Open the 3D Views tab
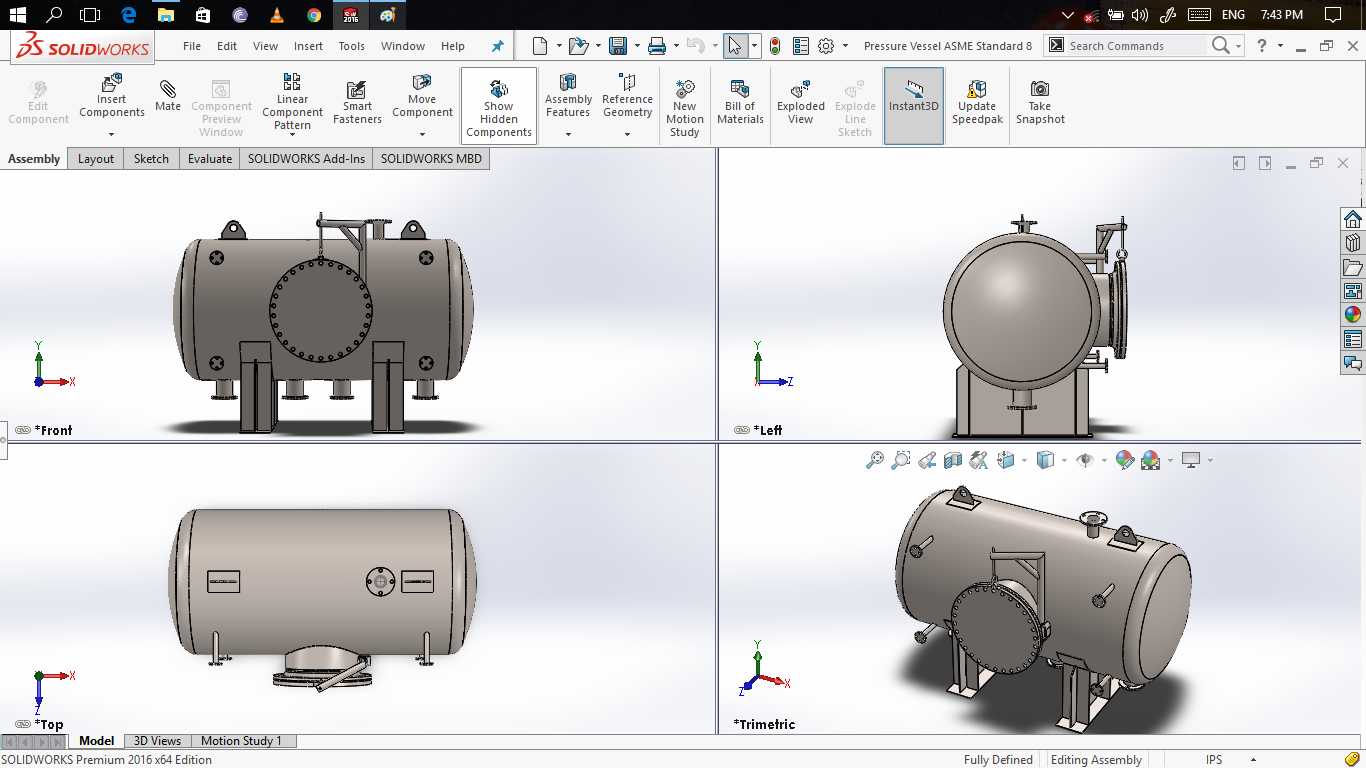The width and height of the screenshot is (1366, 768). point(158,741)
